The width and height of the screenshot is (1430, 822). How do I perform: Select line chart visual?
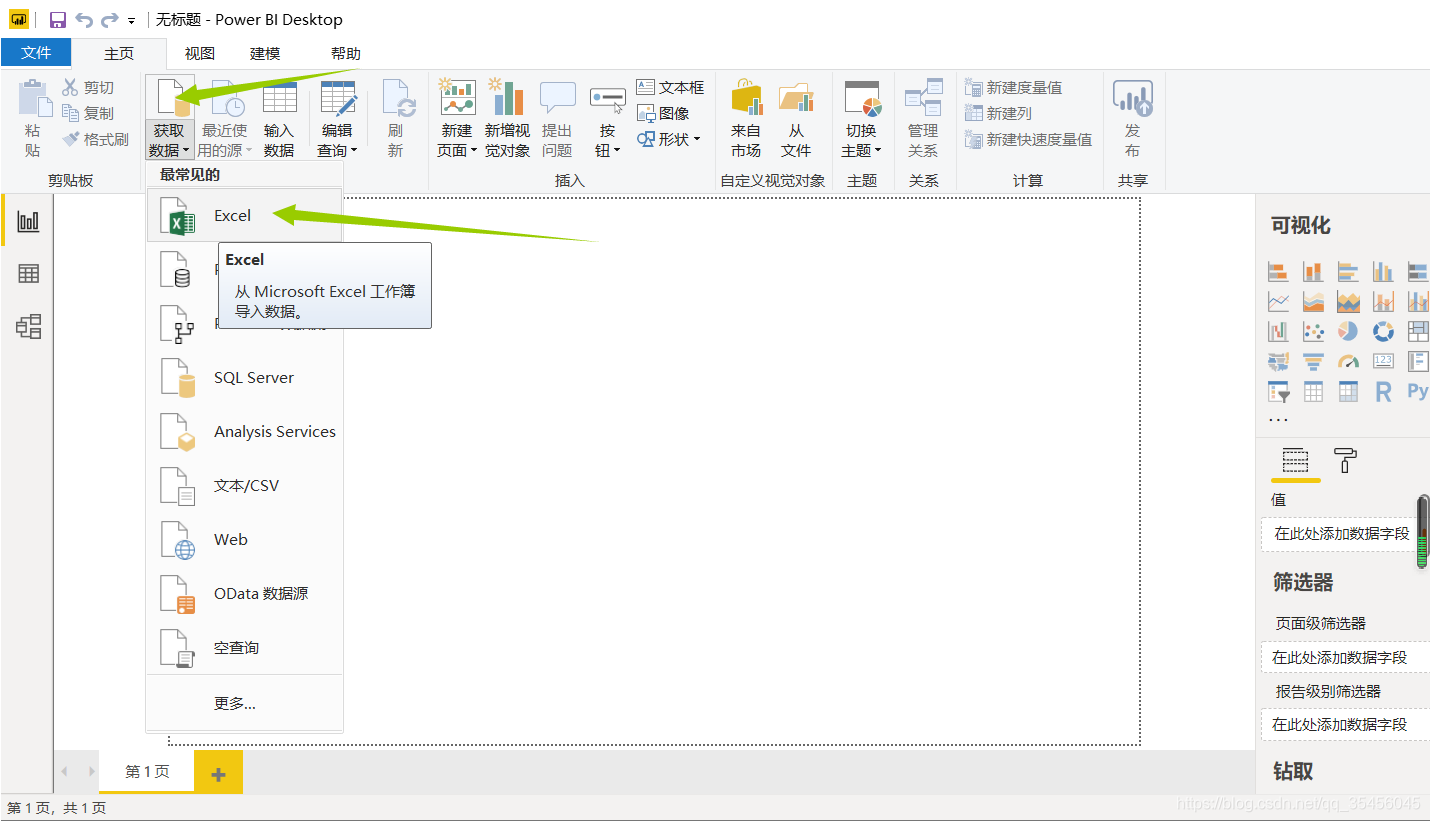[x=1278, y=301]
